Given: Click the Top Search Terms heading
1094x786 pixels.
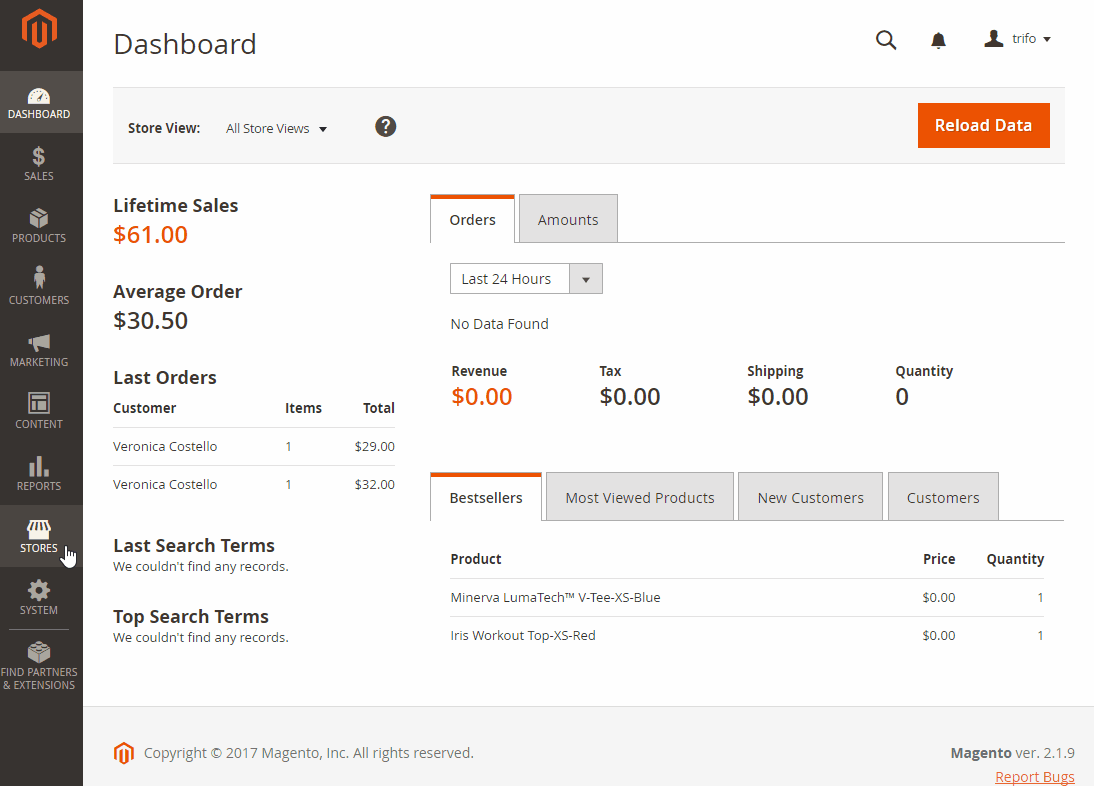Looking at the screenshot, I should (190, 617).
